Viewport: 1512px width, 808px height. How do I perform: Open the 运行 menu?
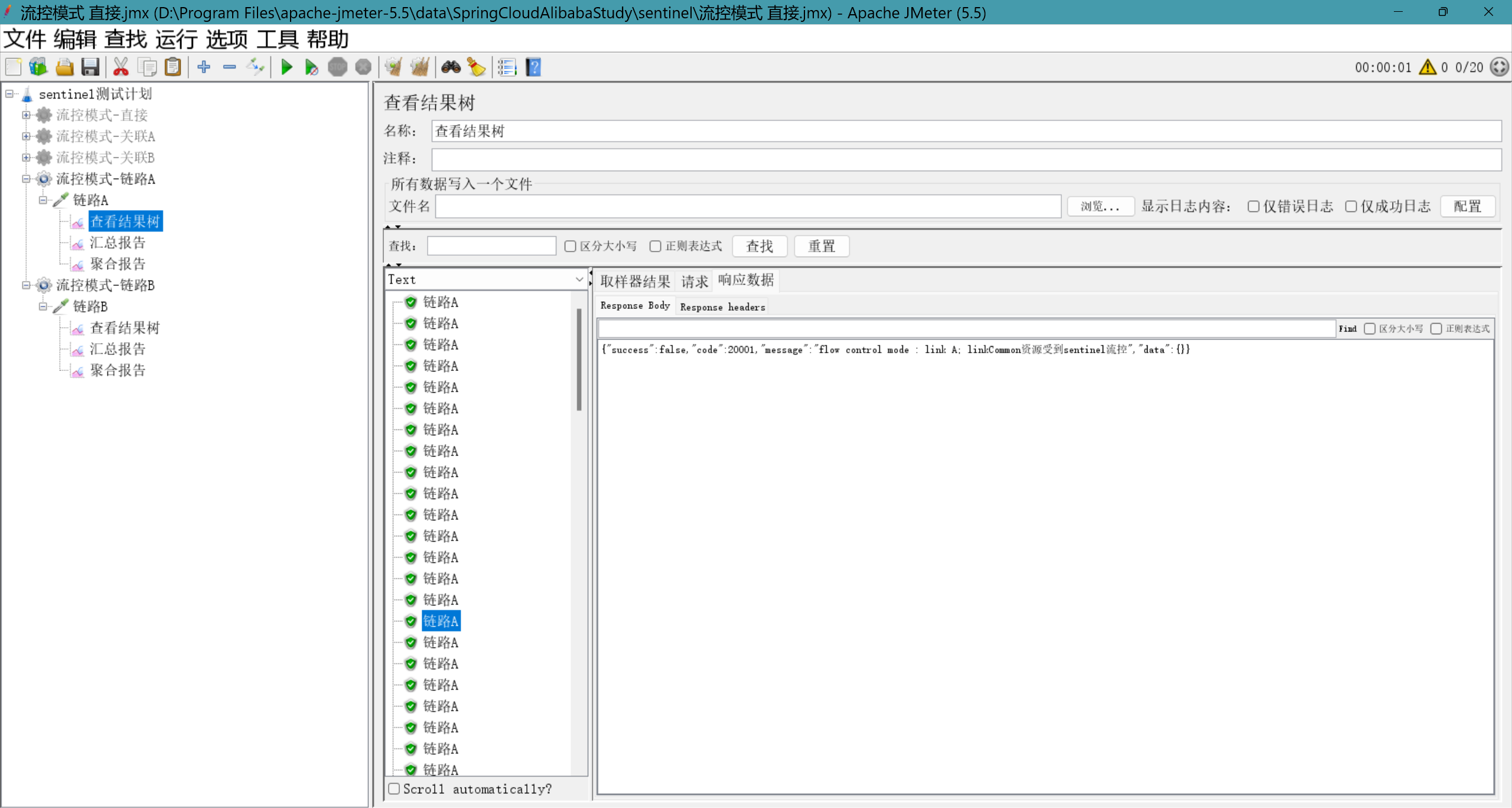[176, 40]
